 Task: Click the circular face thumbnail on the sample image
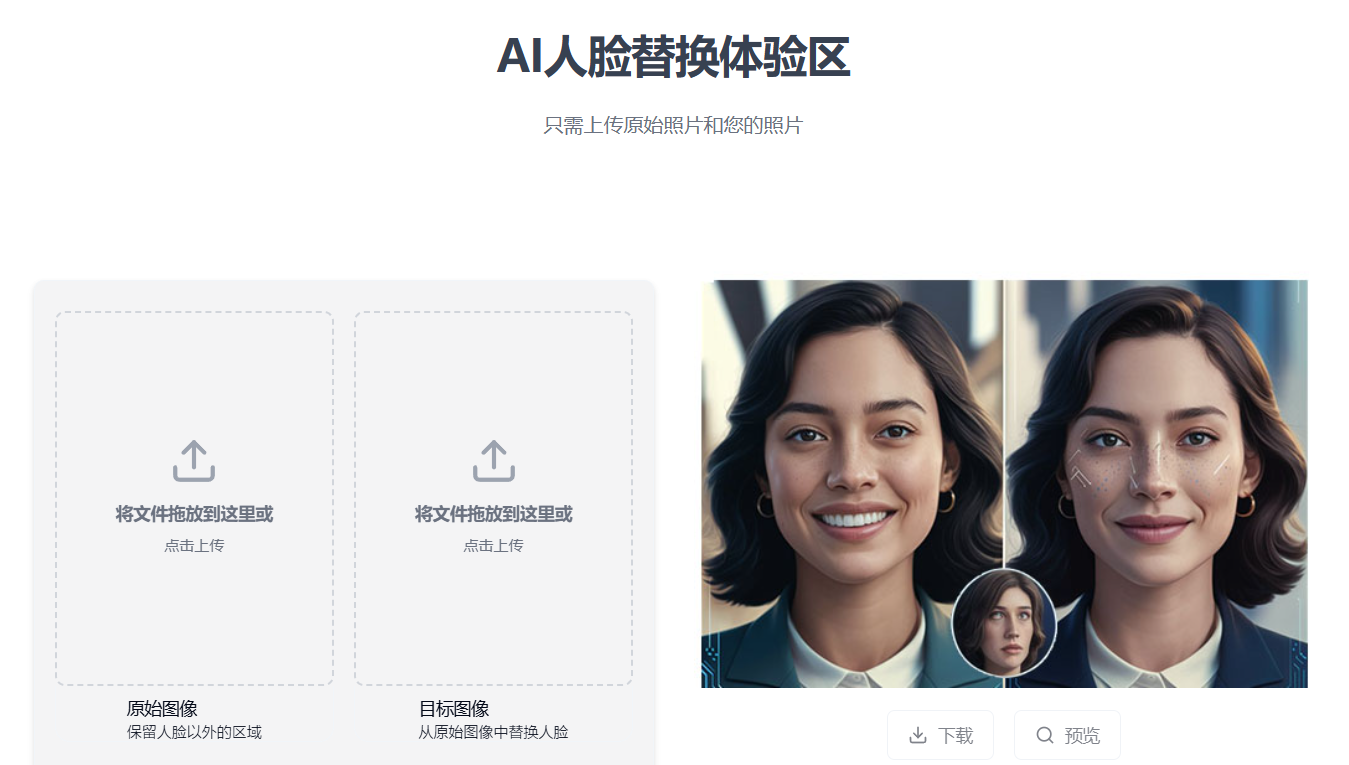1004,622
